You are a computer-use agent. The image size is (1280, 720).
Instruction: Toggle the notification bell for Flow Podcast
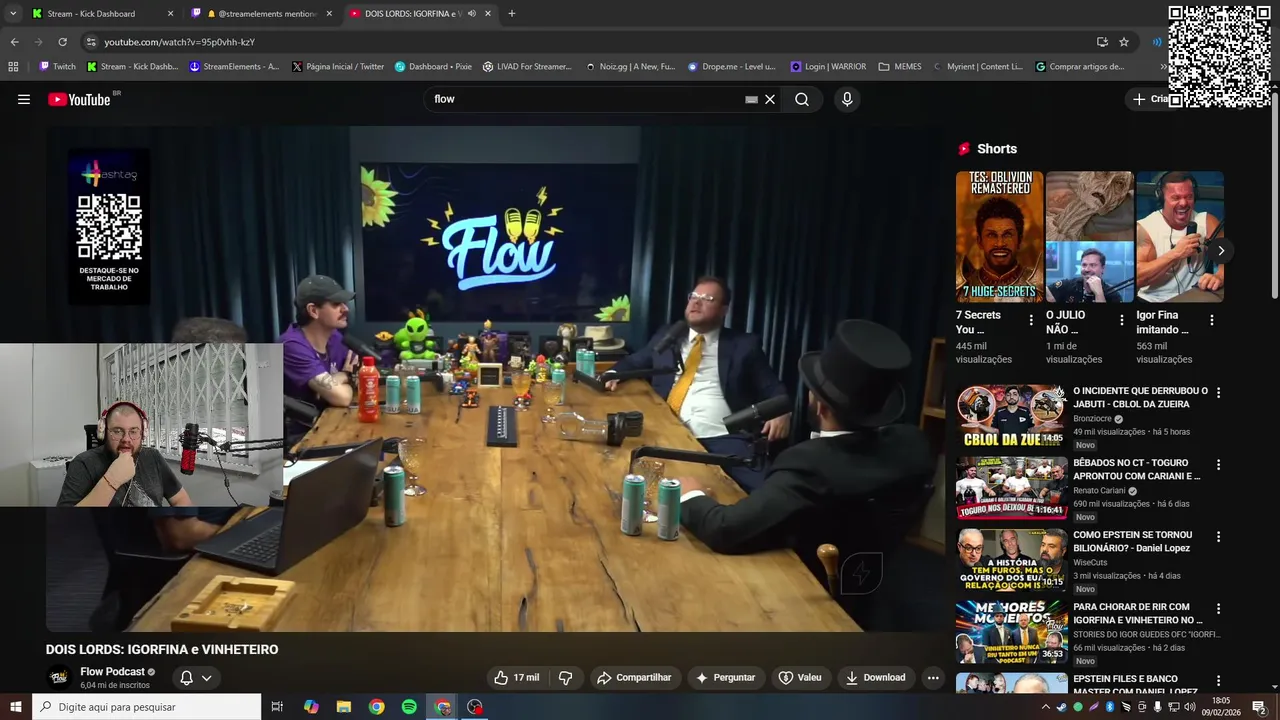click(x=186, y=677)
